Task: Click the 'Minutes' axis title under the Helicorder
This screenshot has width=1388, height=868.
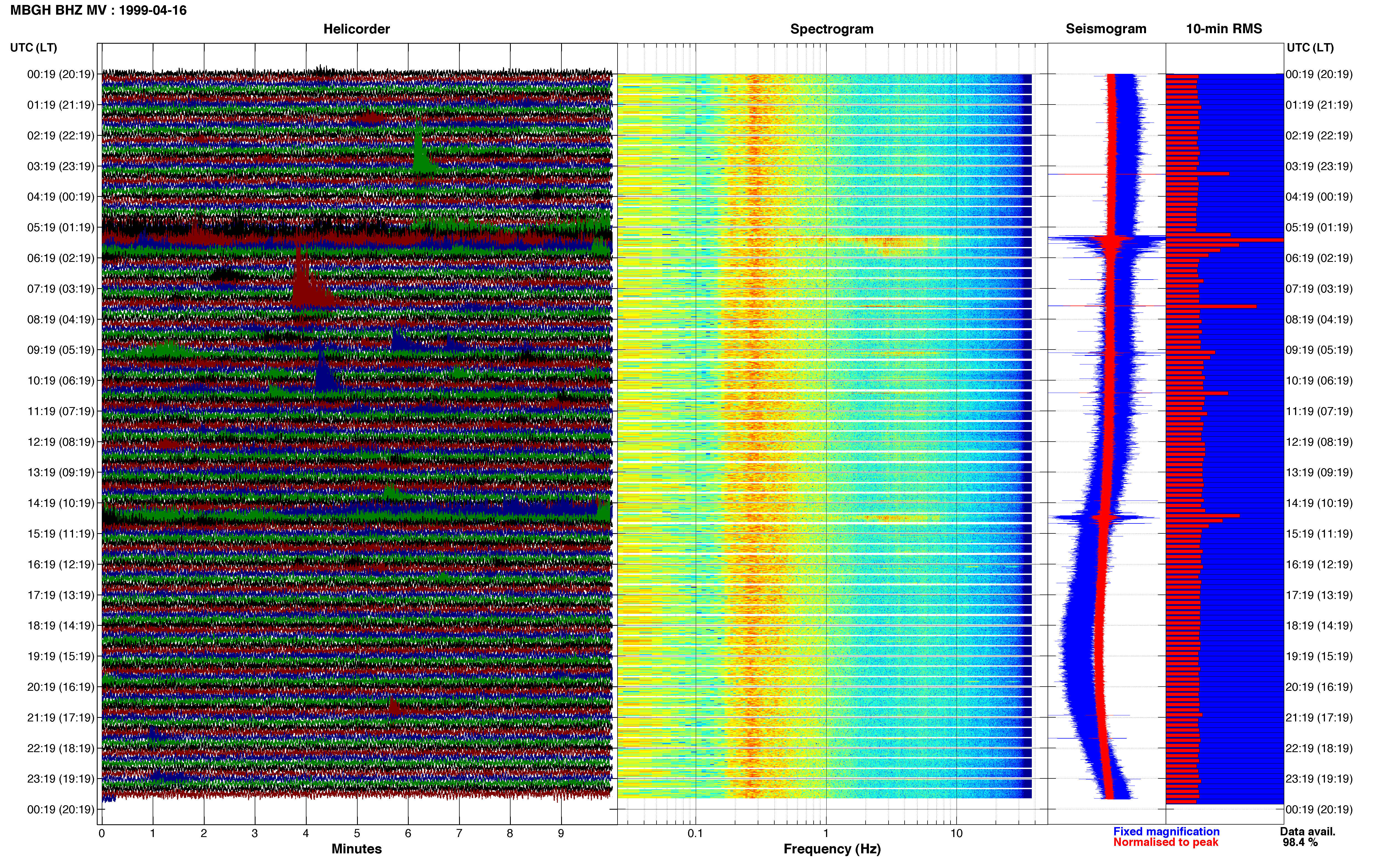Action: pyautogui.click(x=356, y=848)
